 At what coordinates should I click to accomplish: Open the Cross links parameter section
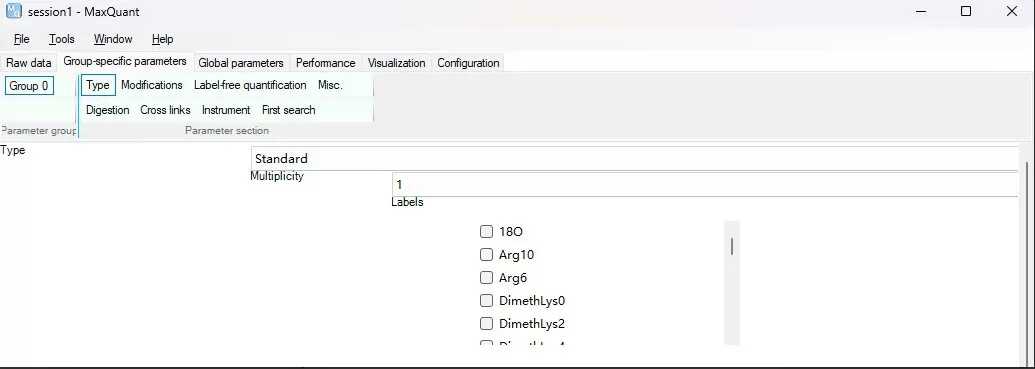coord(165,110)
